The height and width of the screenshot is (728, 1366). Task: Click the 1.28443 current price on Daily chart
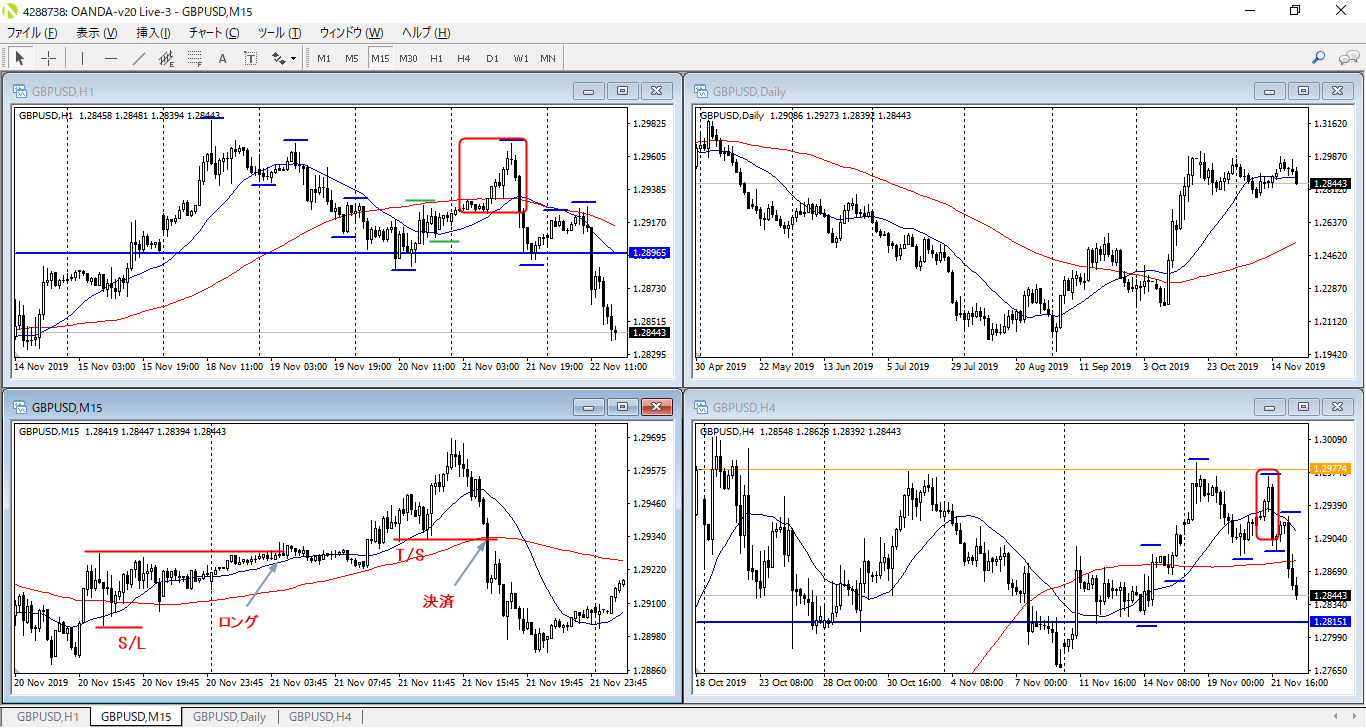(x=1330, y=183)
